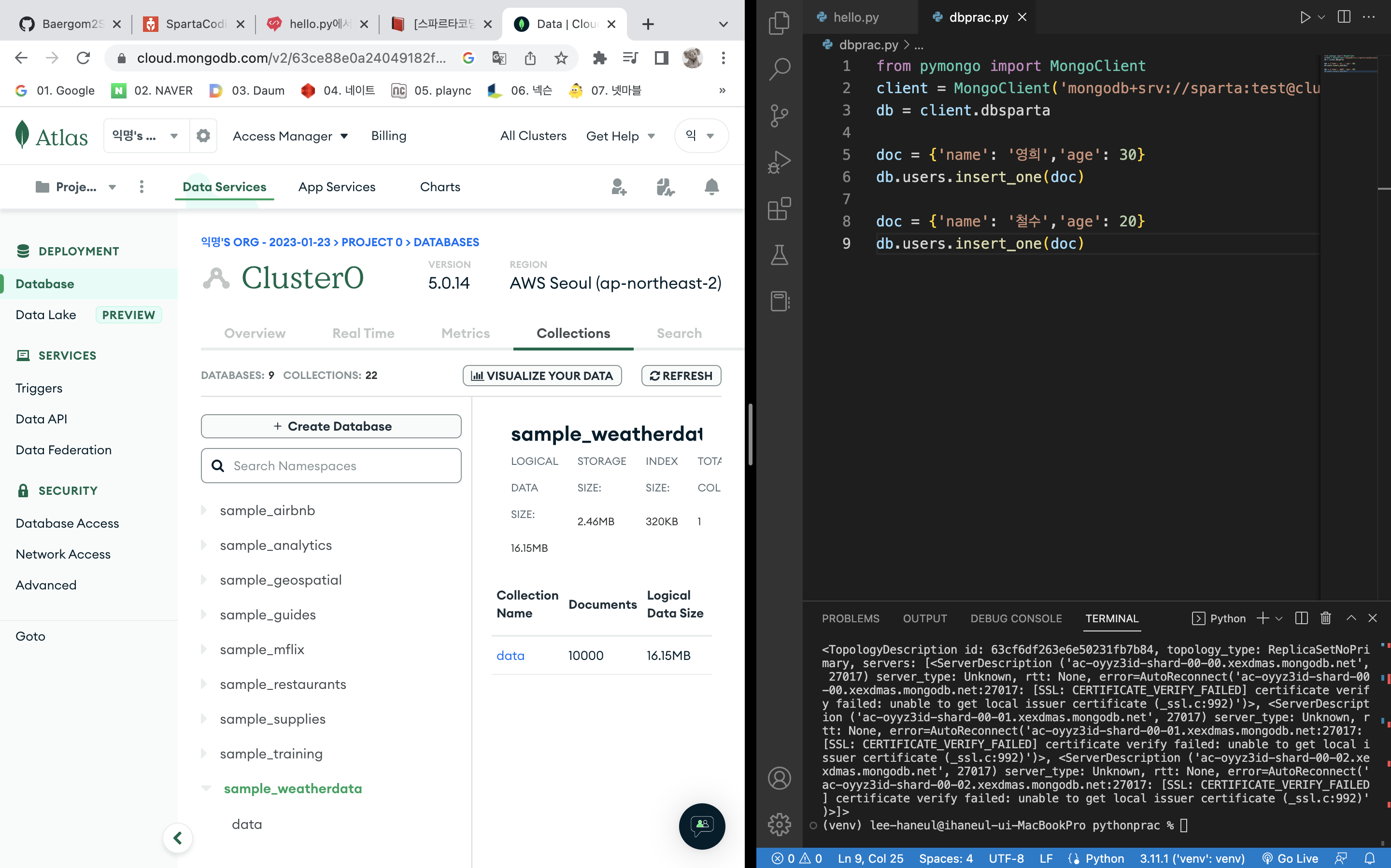Switch to the Metrics tab
The image size is (1391, 868).
[465, 334]
